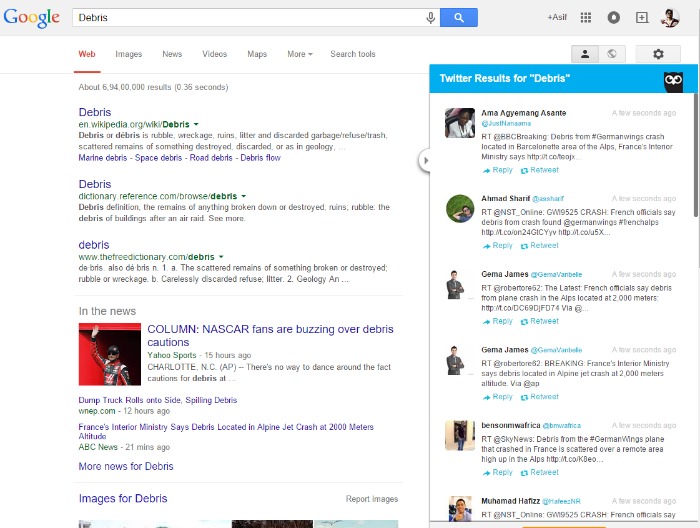Start voice search with the microphone icon

[x=430, y=17]
